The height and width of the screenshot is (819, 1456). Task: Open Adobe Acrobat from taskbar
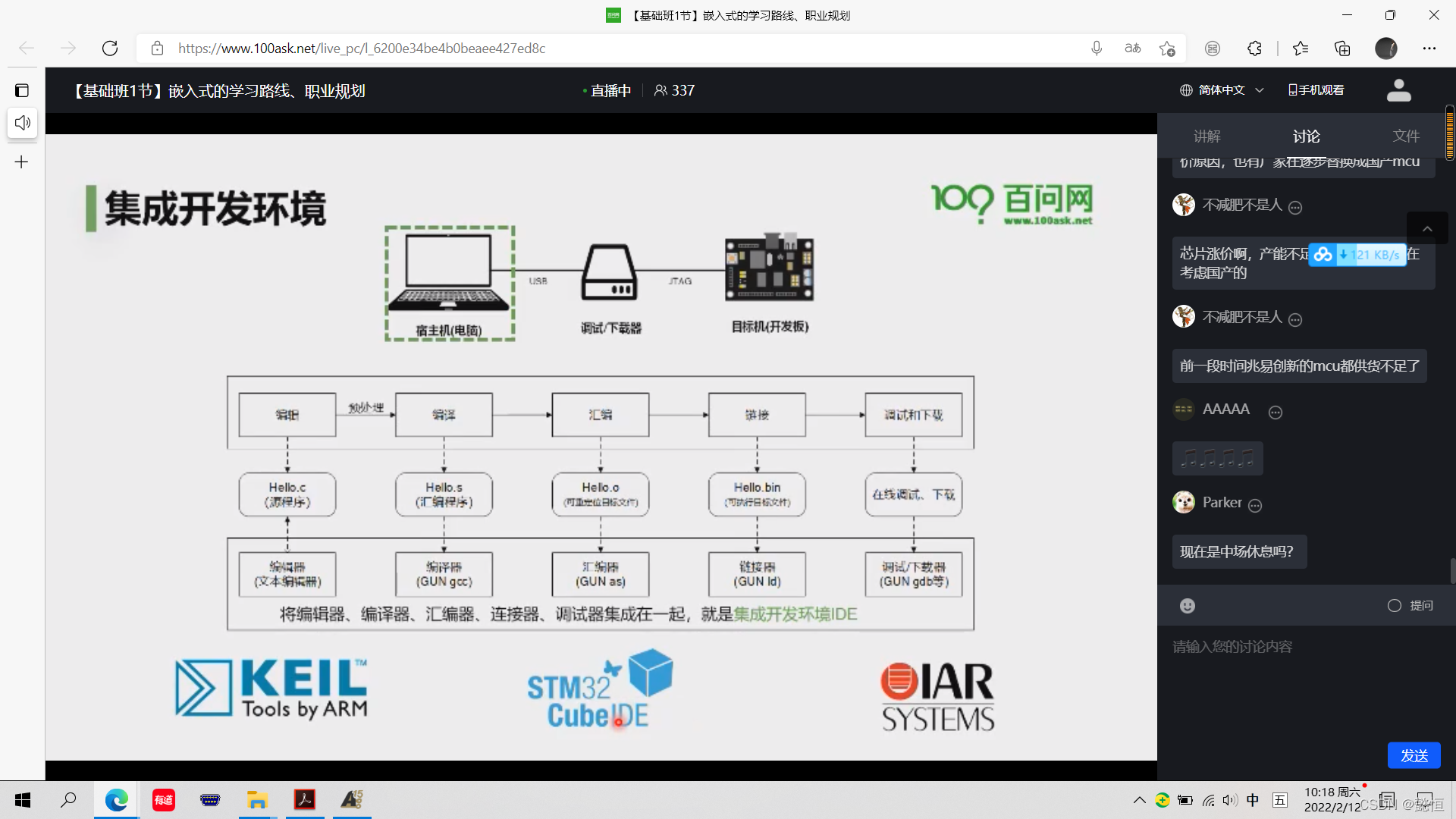[305, 800]
